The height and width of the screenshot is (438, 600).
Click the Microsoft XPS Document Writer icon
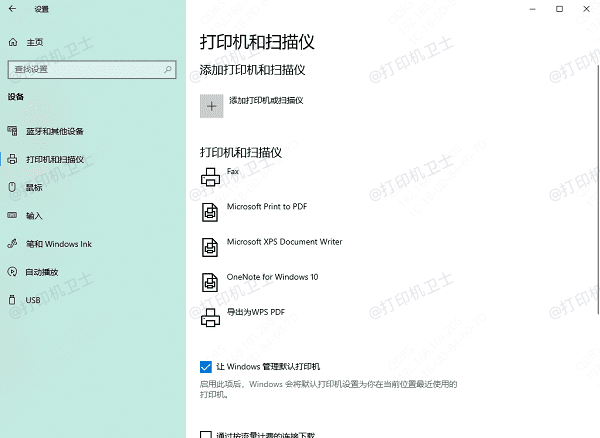tap(210, 247)
